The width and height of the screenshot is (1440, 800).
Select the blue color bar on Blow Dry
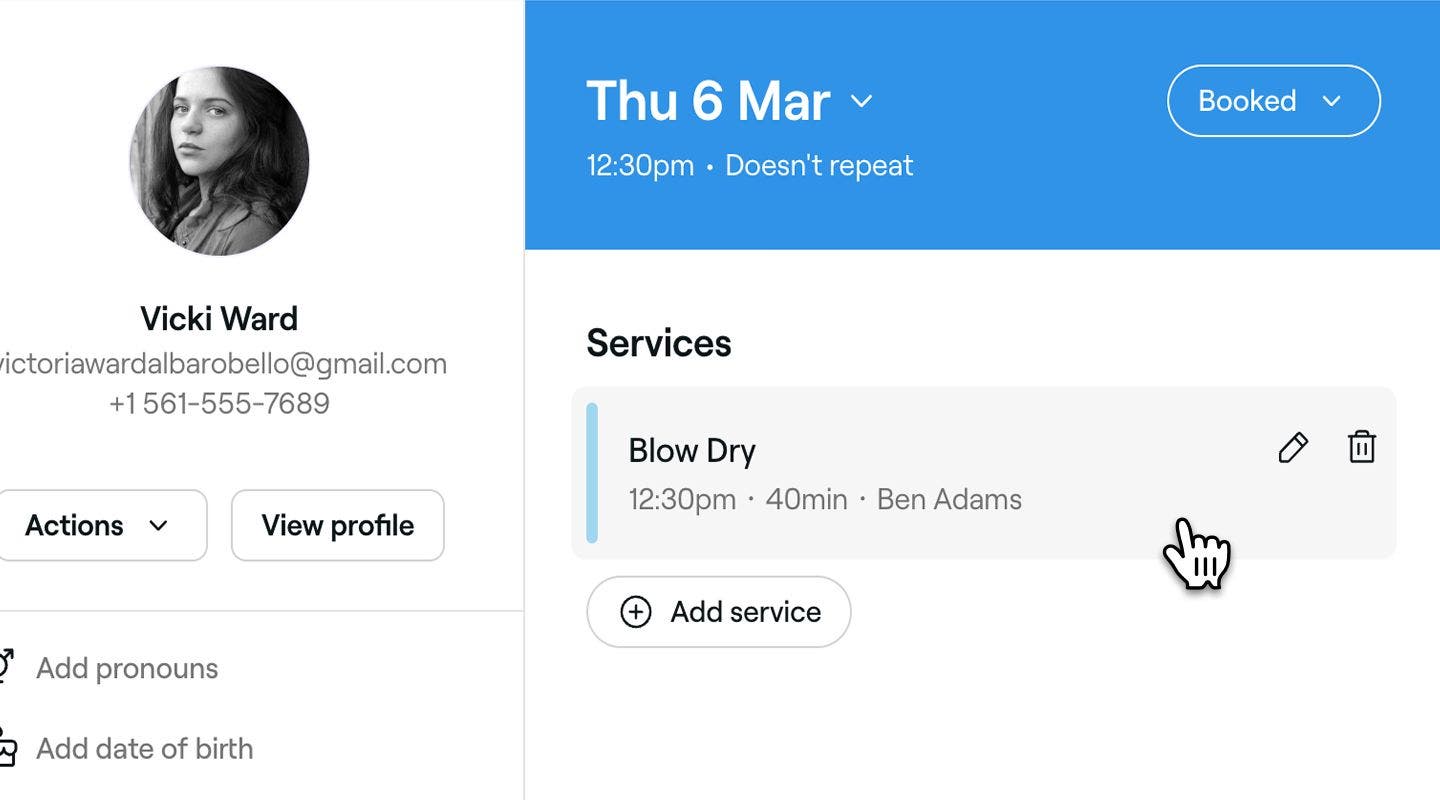592,473
